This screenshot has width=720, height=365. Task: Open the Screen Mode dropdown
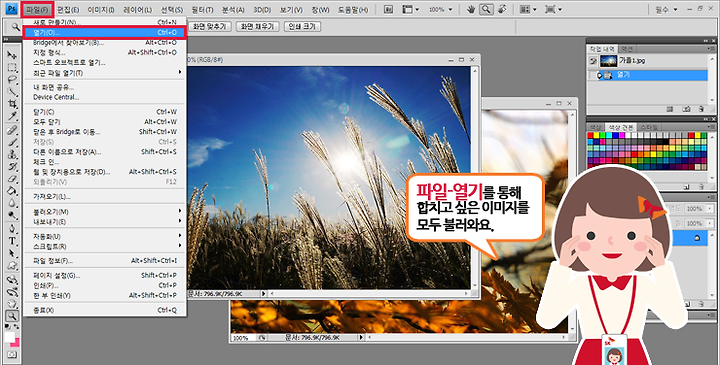[x=553, y=9]
